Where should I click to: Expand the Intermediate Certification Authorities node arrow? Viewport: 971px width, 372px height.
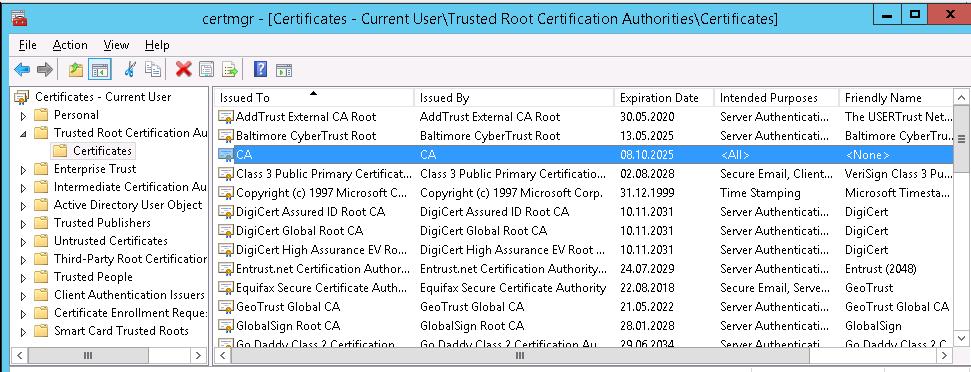[x=24, y=188]
